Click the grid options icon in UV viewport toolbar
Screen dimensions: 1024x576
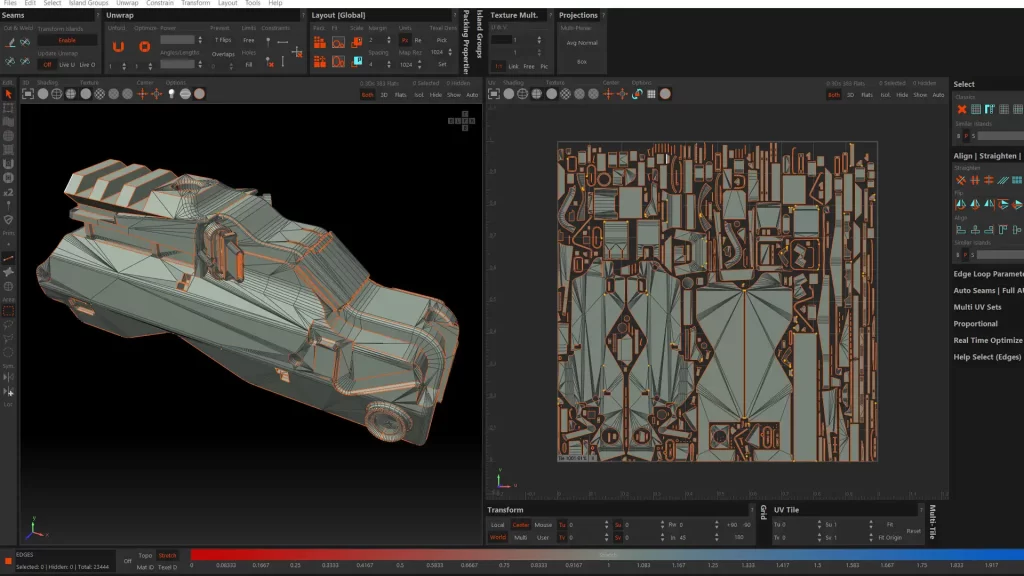coord(652,94)
